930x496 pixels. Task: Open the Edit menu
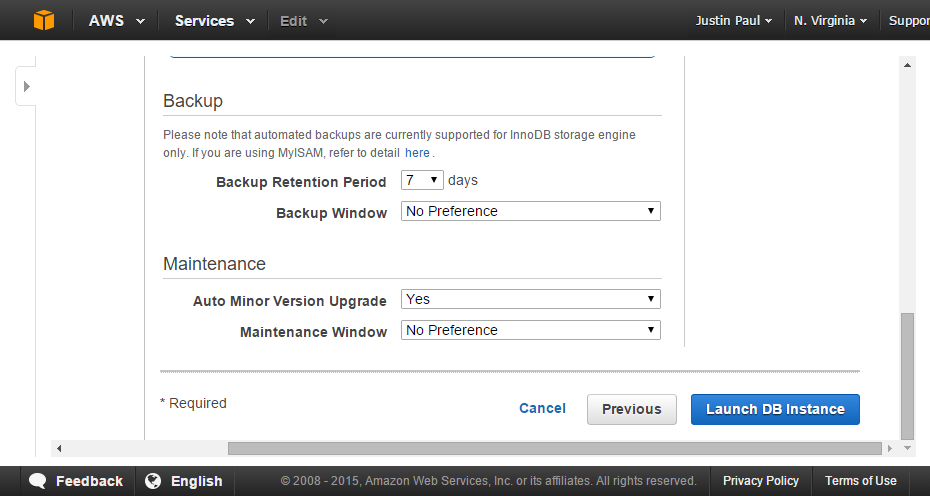tap(303, 21)
